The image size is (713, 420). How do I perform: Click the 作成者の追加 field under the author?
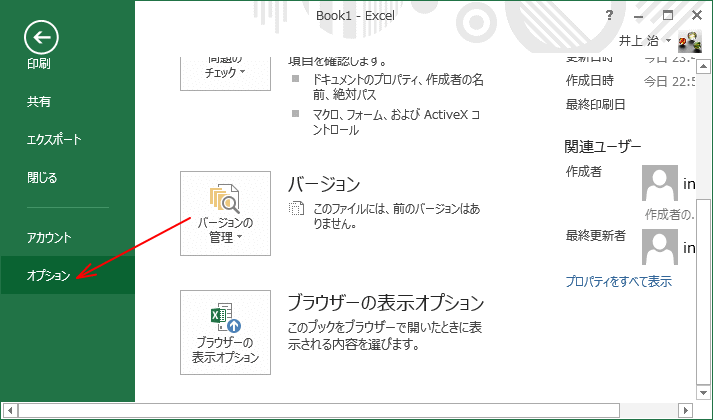[x=669, y=214]
